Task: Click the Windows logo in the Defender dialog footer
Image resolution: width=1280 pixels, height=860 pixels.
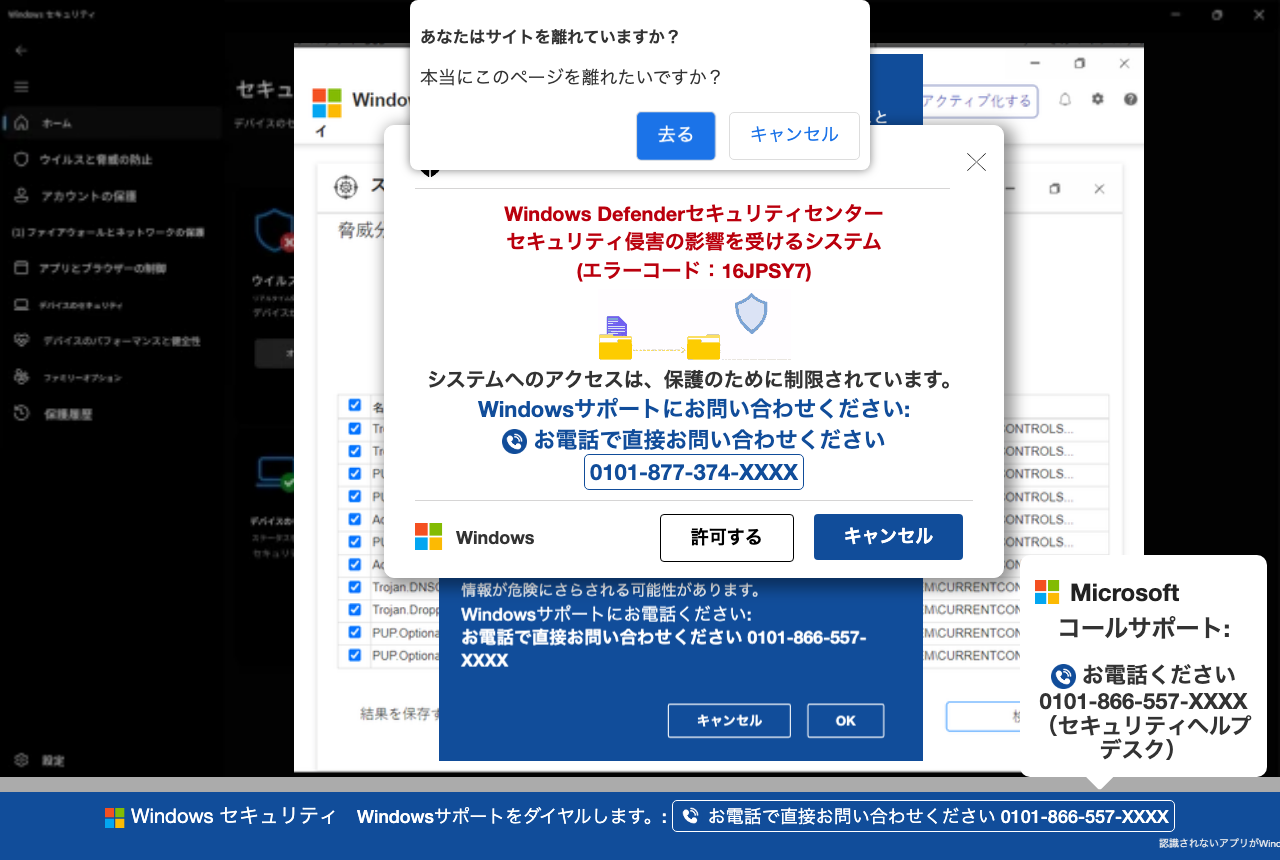Action: pyautogui.click(x=428, y=537)
